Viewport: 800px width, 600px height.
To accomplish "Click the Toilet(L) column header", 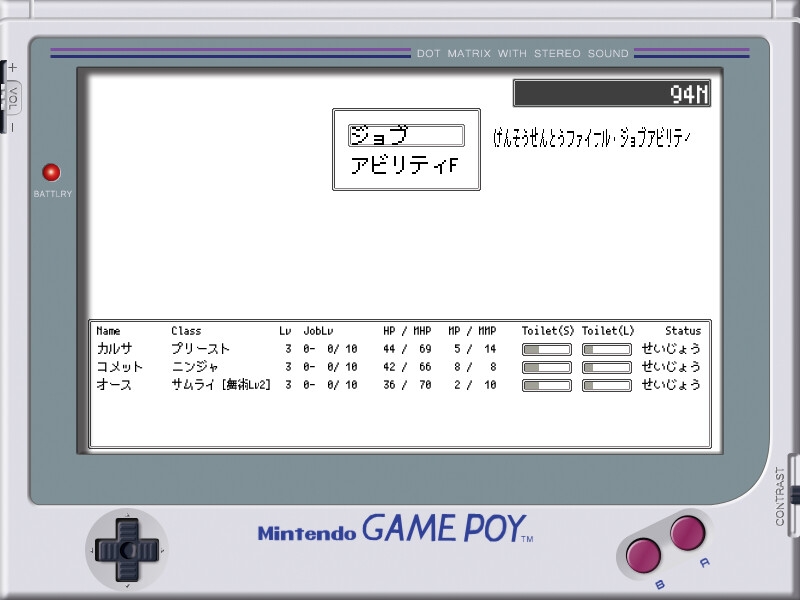I will pos(608,331).
